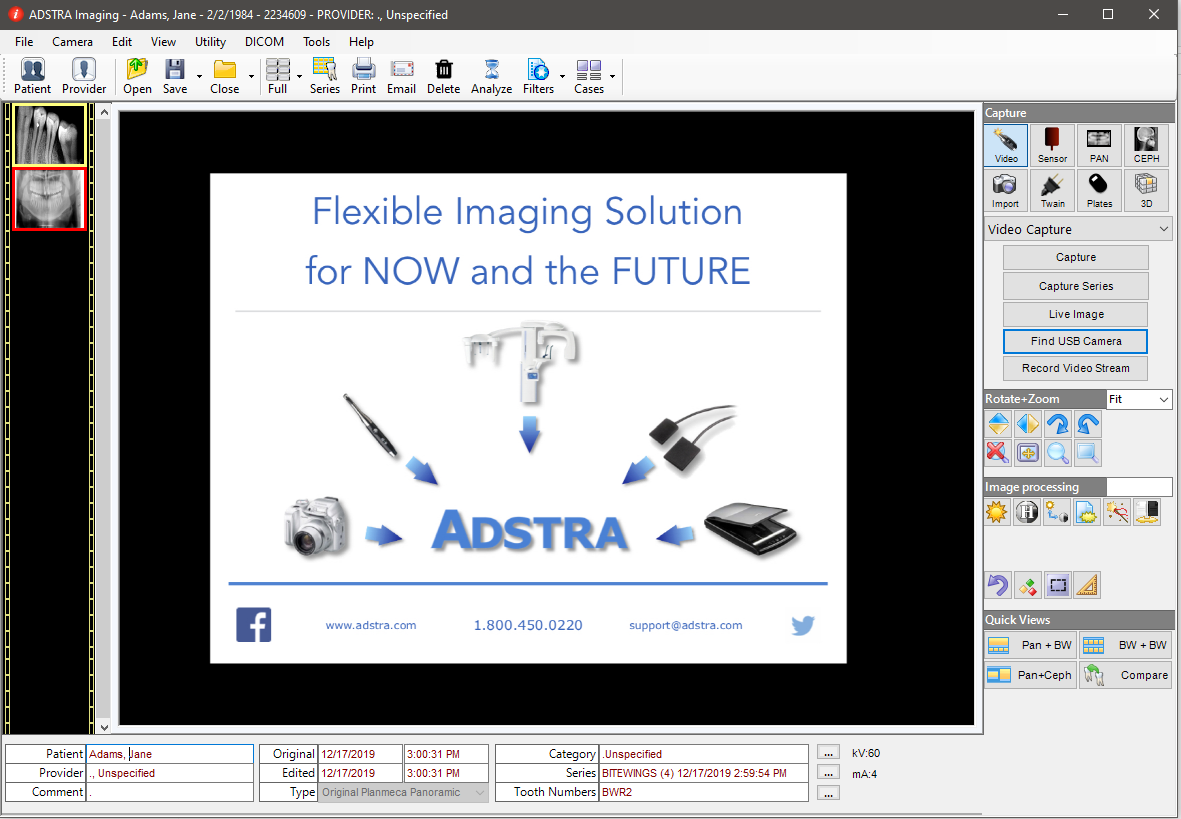The image size is (1181, 819).
Task: Open the Patient selection toolbar icon
Action: click(32, 76)
